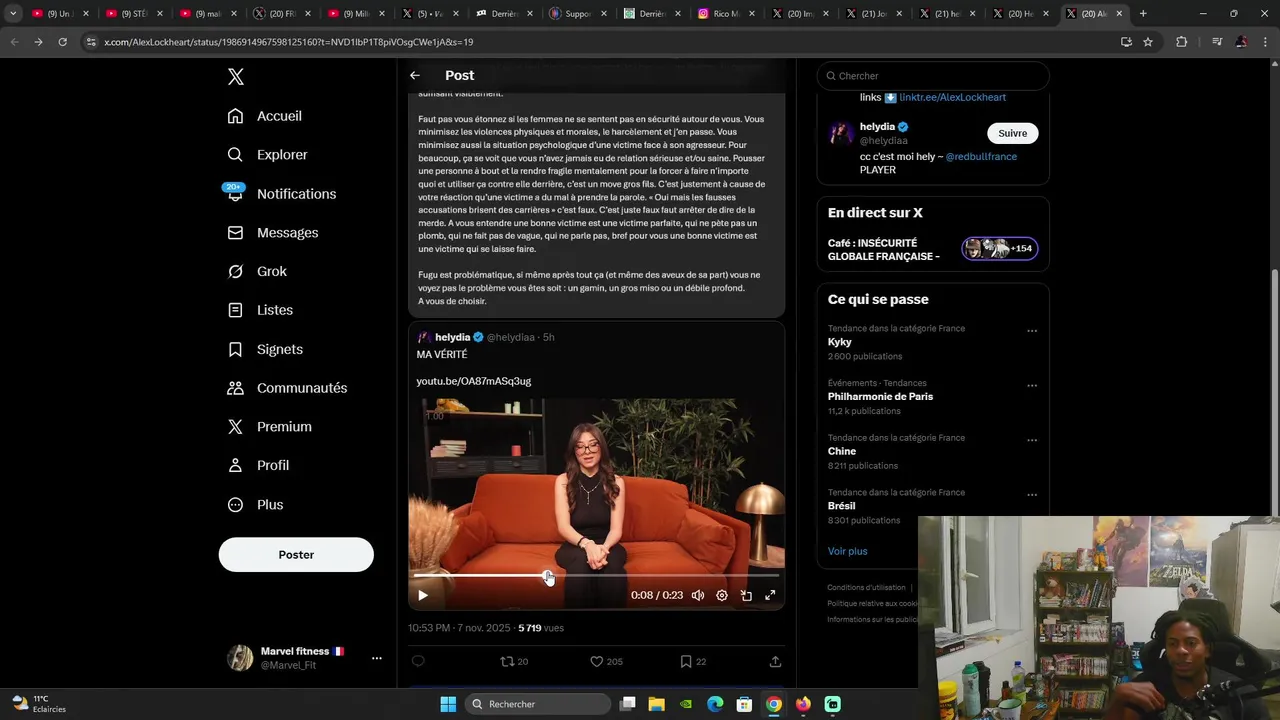Image resolution: width=1280 pixels, height=720 pixels.
Task: Open the tab search dropdown arrow
Action: coord(13,14)
